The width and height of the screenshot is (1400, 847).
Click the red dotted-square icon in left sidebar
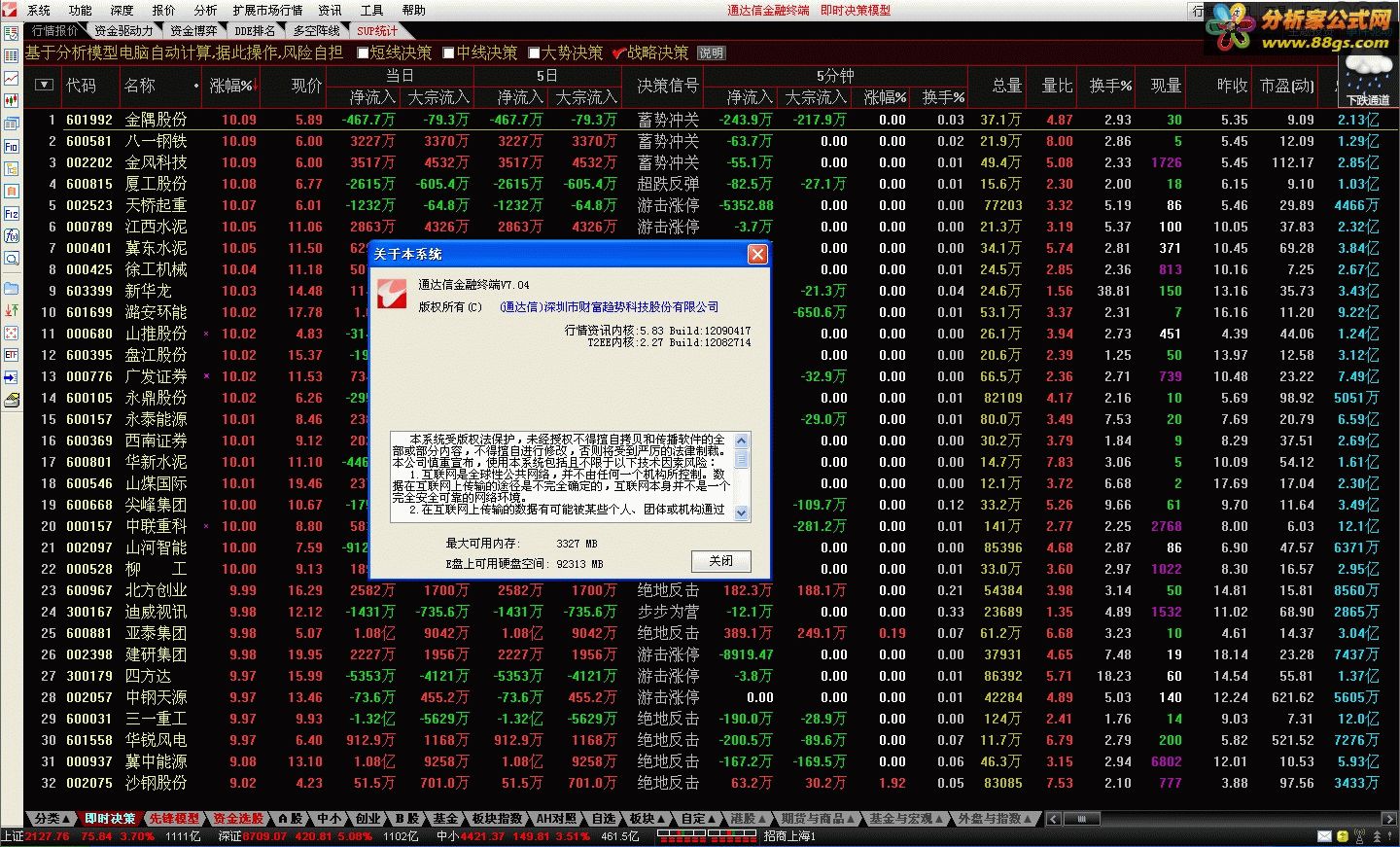click(x=12, y=334)
